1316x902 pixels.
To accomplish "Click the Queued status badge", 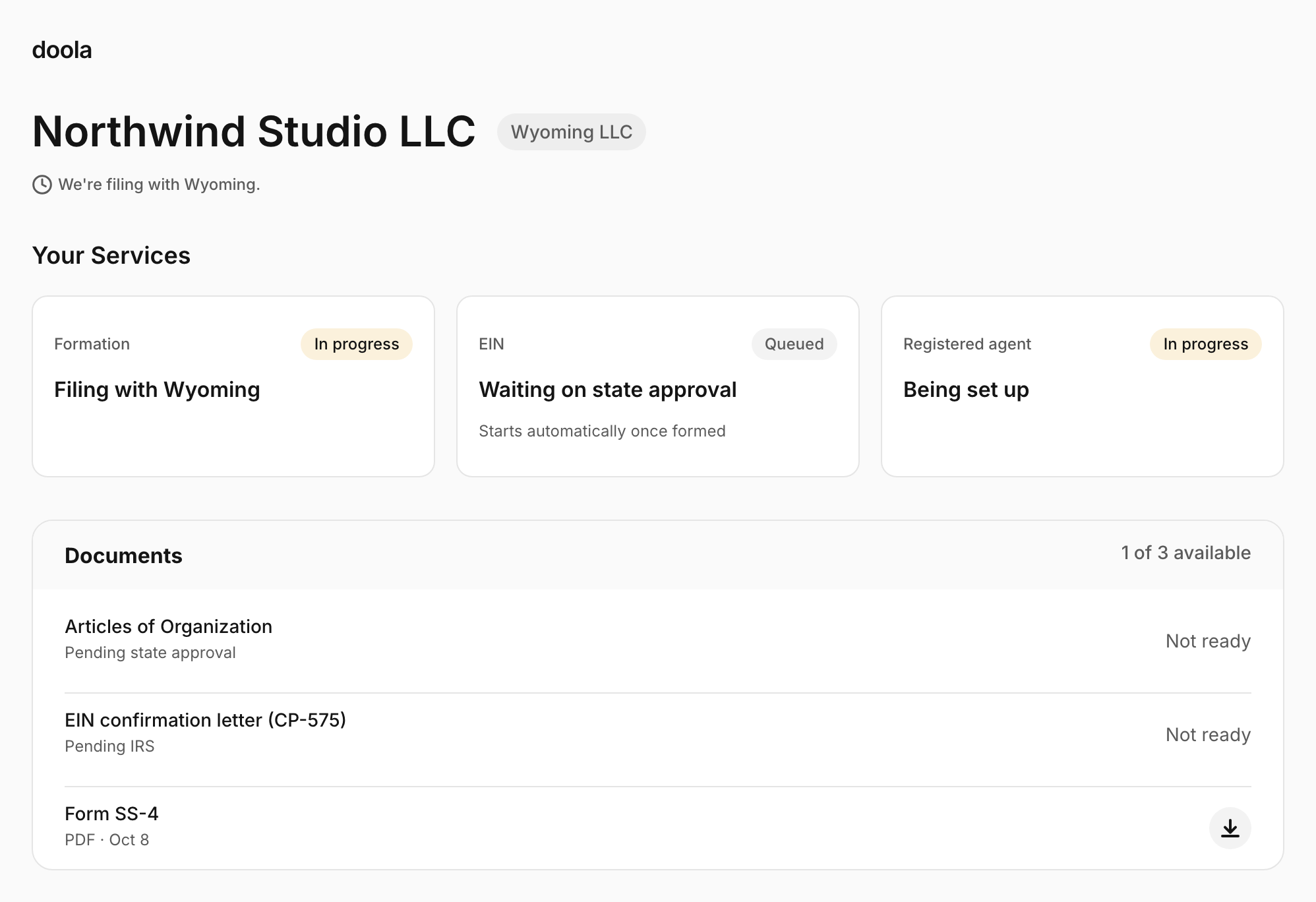I will pyautogui.click(x=794, y=344).
